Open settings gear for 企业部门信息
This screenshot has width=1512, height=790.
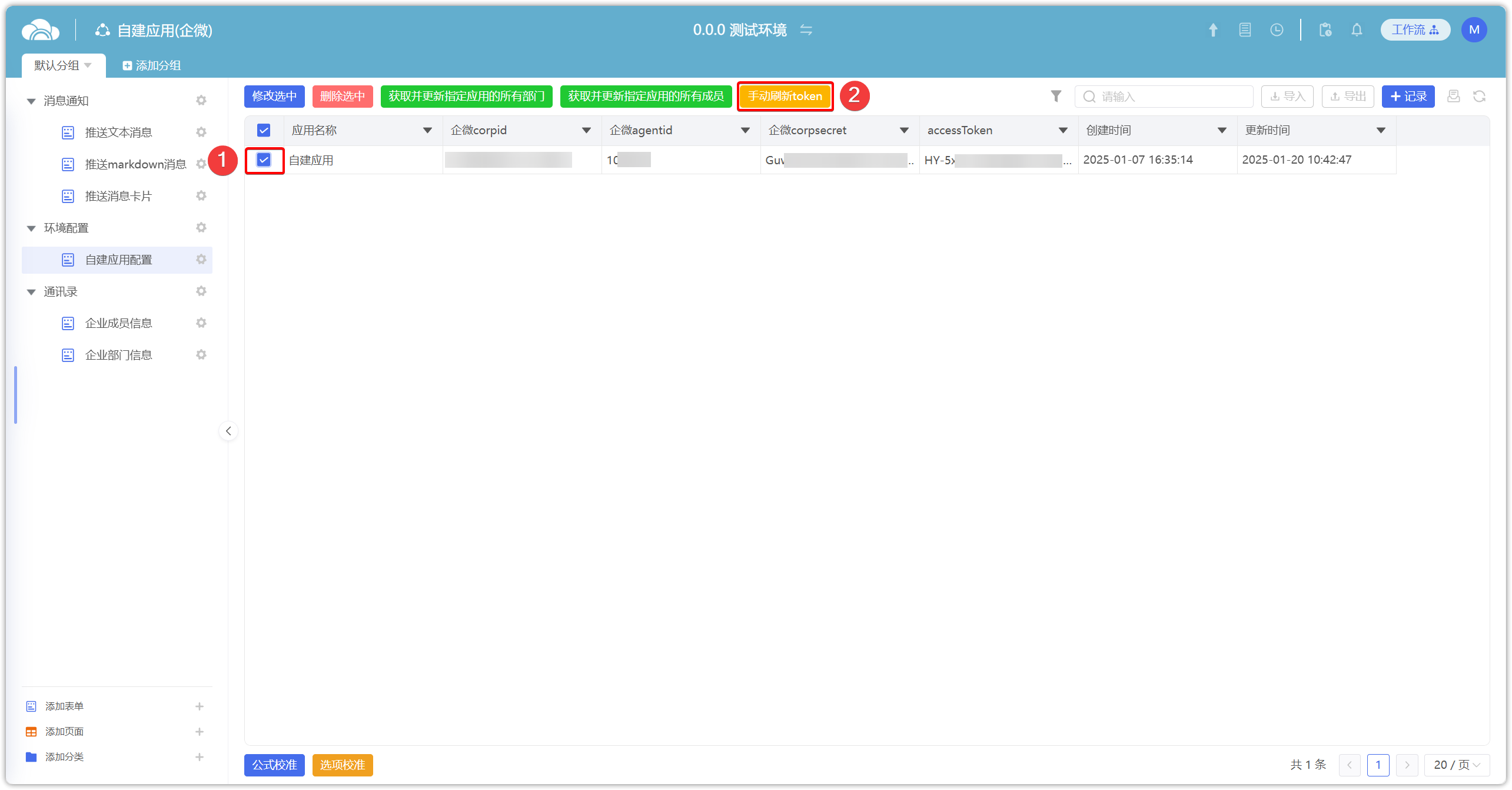pos(201,355)
